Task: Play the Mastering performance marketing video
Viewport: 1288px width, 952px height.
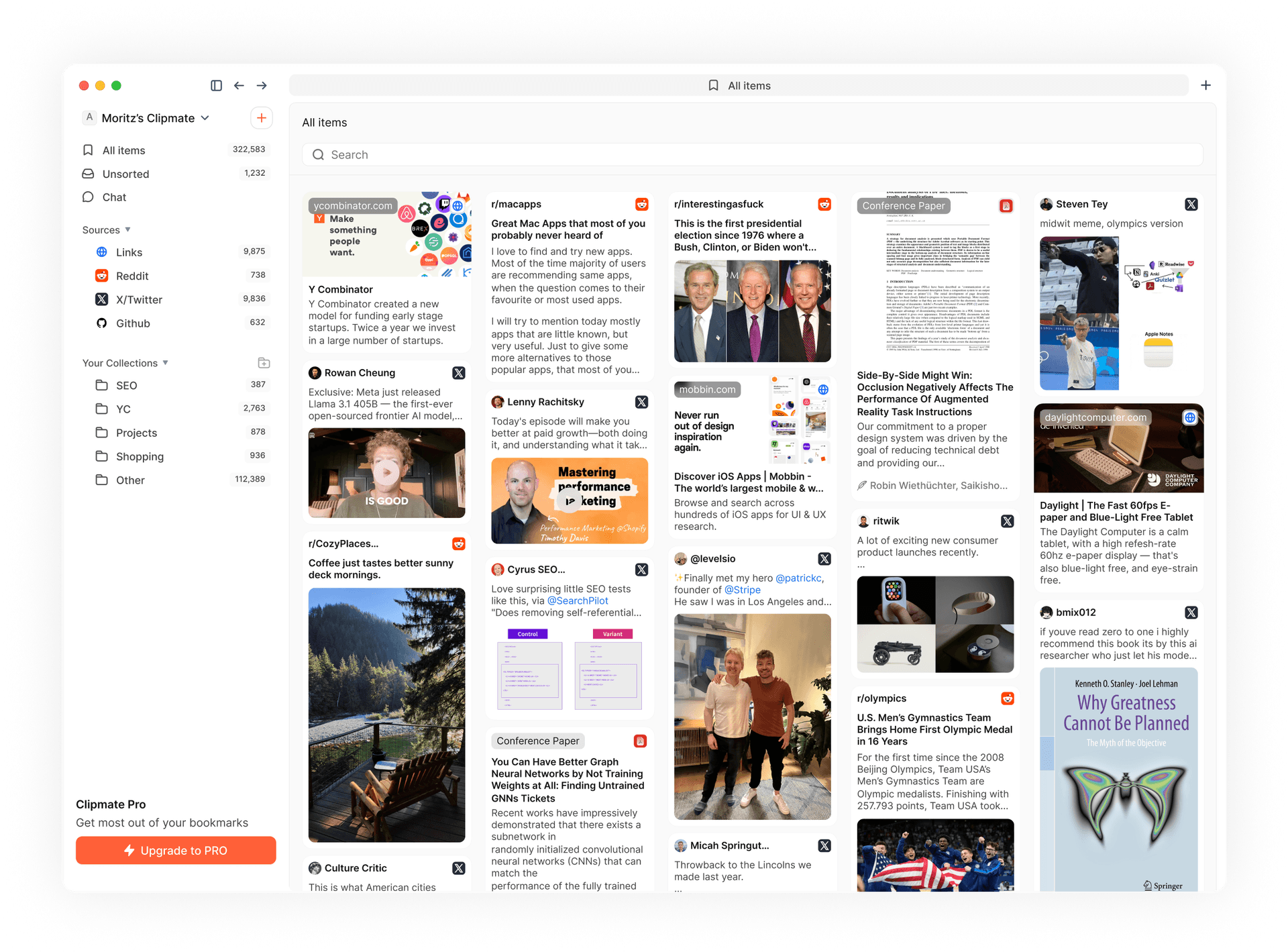Action: pos(570,500)
